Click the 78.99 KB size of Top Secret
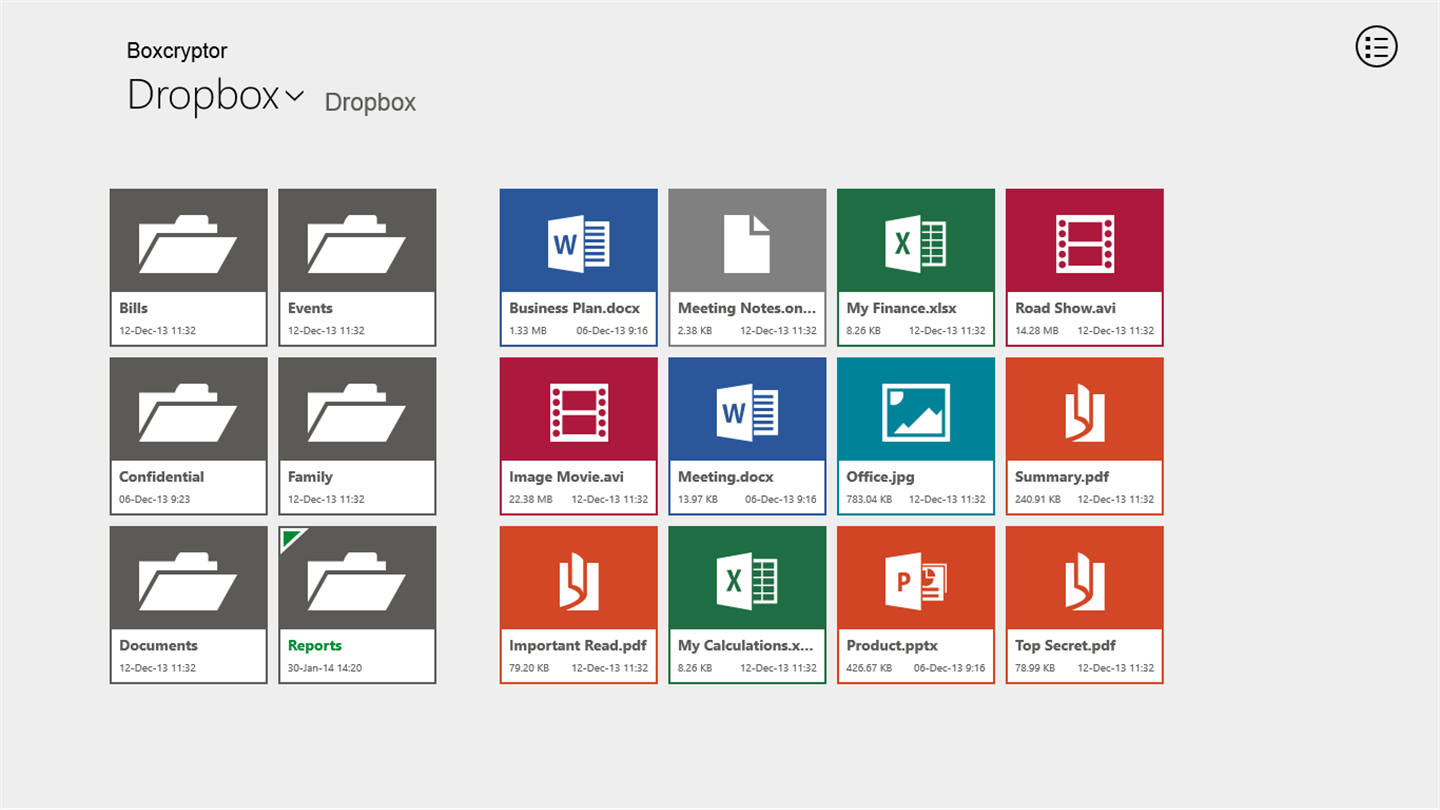 click(x=1035, y=669)
